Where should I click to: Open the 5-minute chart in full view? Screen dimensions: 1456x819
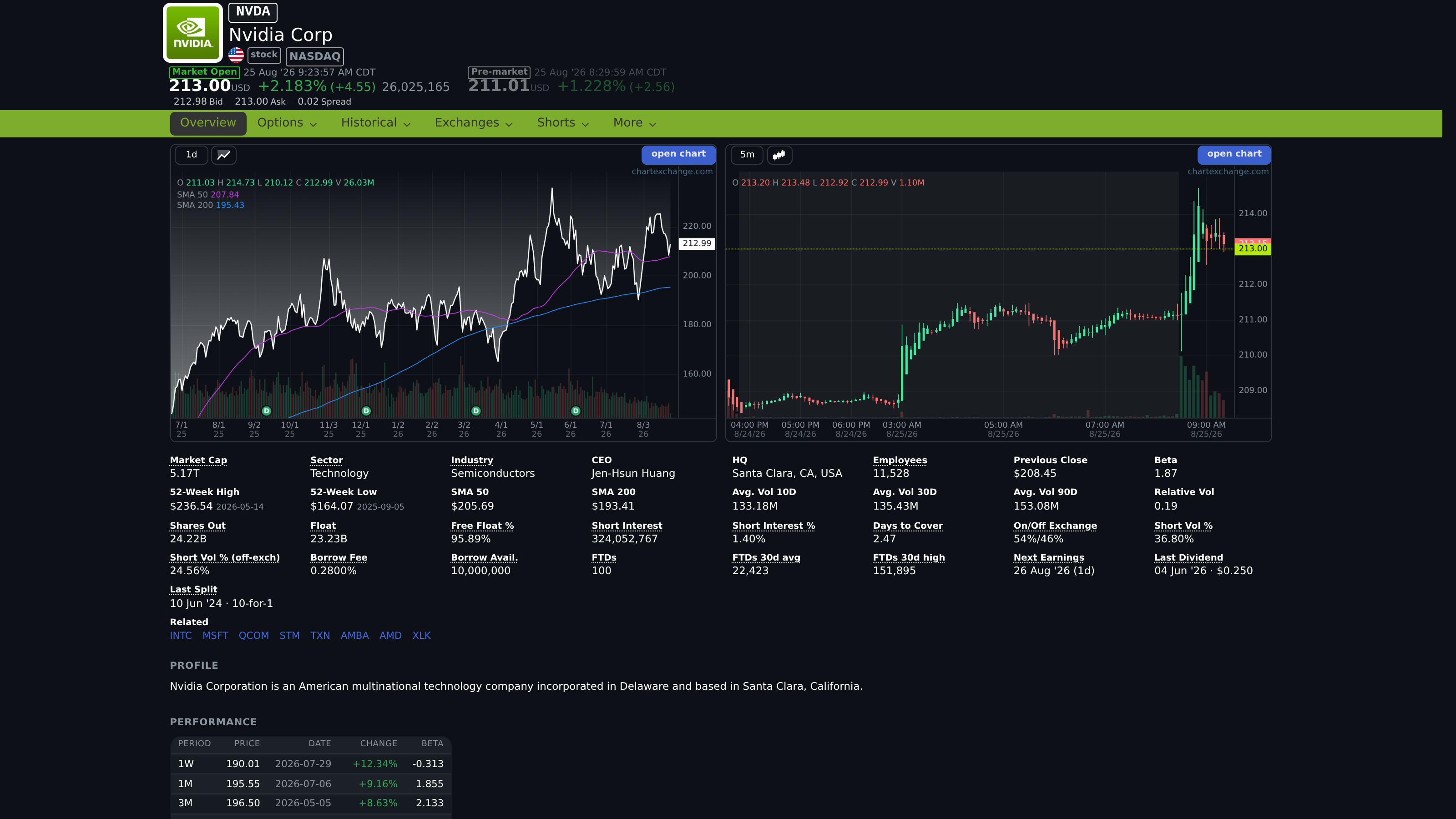(1234, 154)
